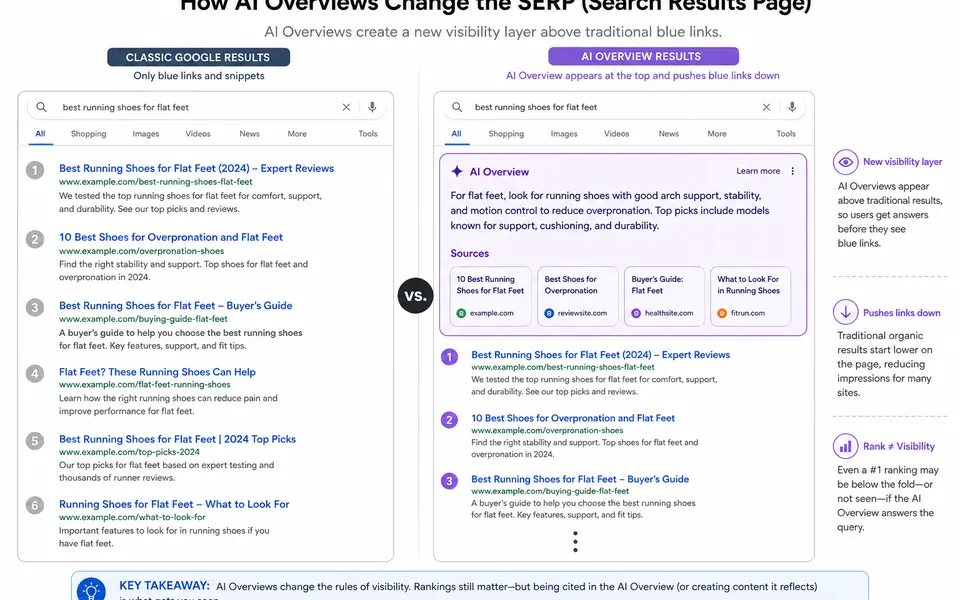Switch to Images tab in AI Overview panel
The height and width of the screenshot is (600, 960).
point(564,133)
